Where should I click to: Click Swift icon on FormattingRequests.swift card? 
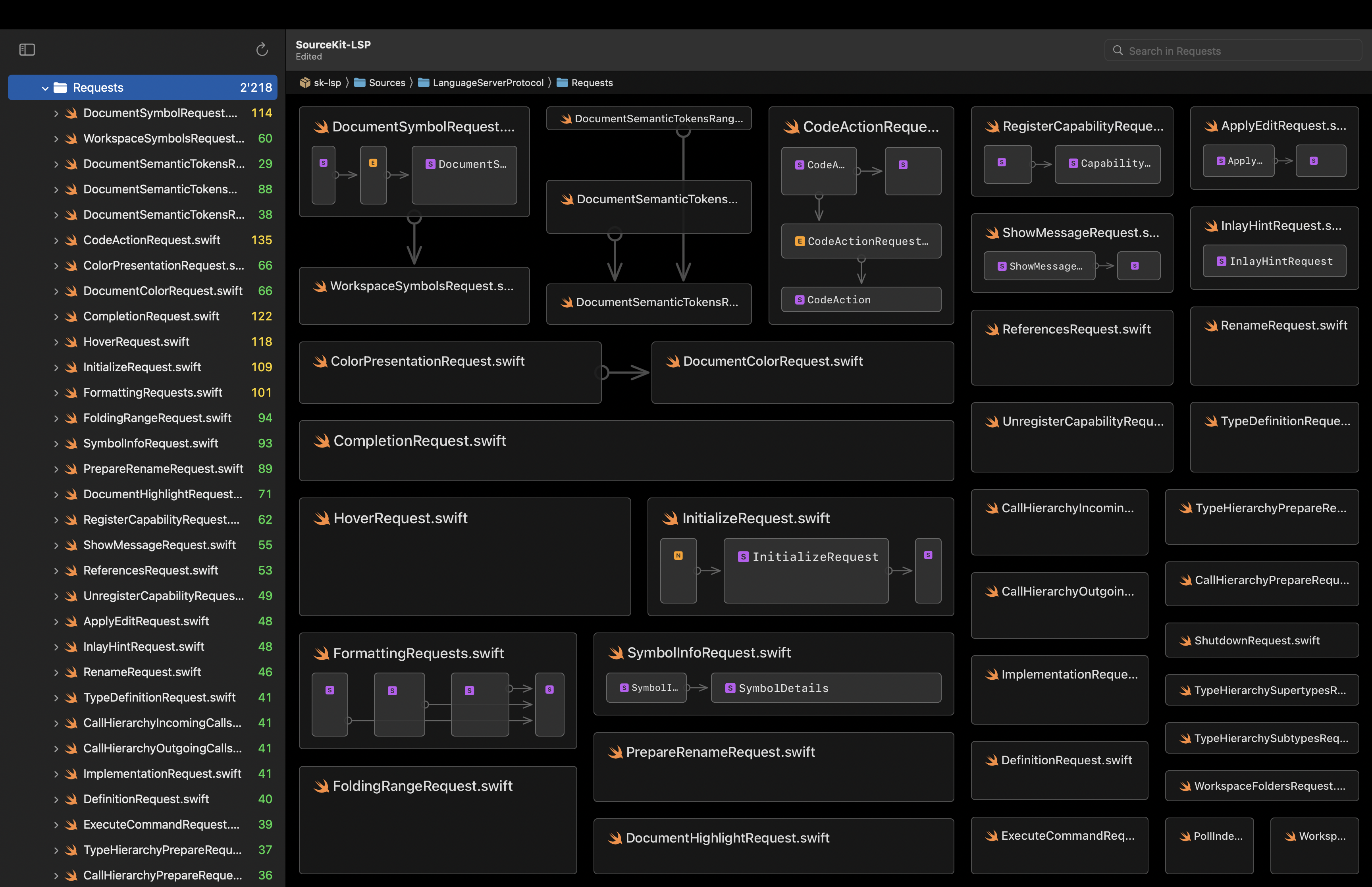[x=321, y=654]
